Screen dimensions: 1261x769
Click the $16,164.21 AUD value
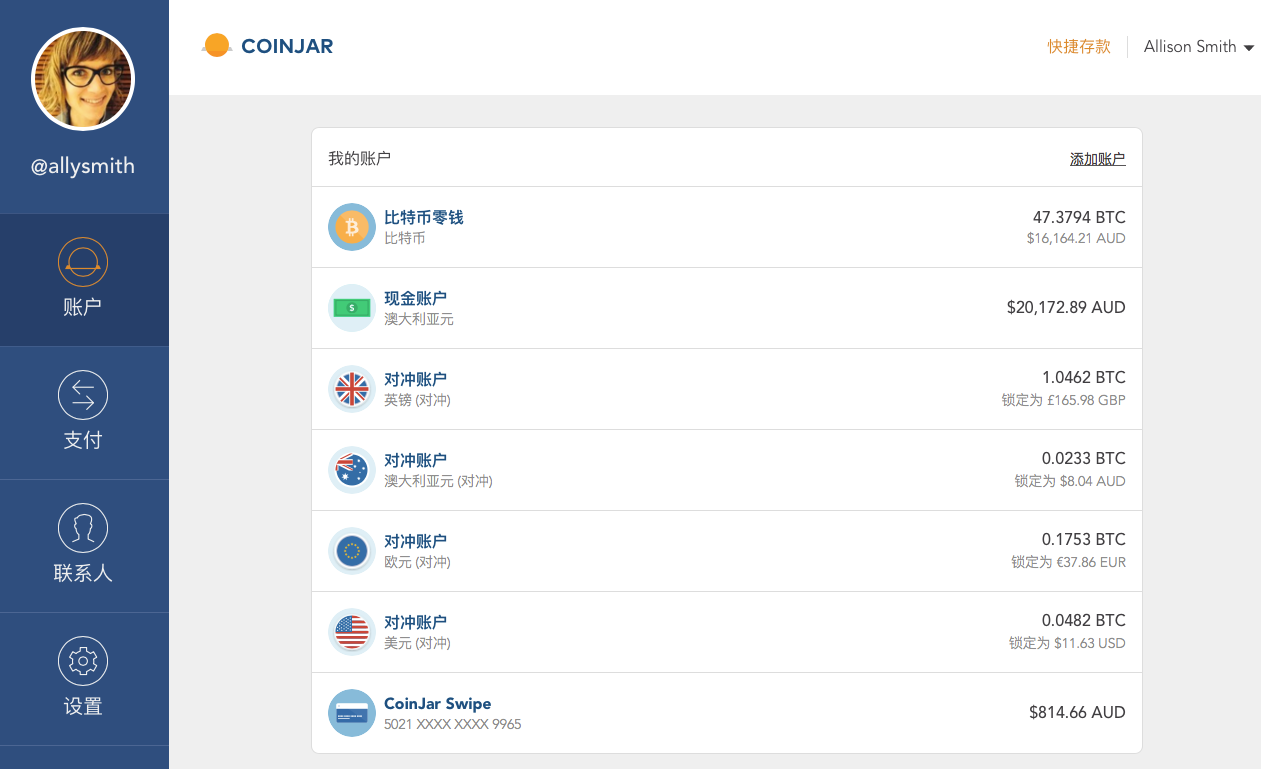[1076, 239]
